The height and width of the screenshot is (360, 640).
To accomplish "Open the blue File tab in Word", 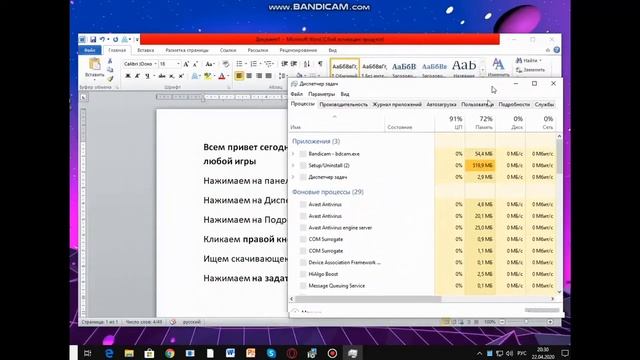I will [90, 50].
